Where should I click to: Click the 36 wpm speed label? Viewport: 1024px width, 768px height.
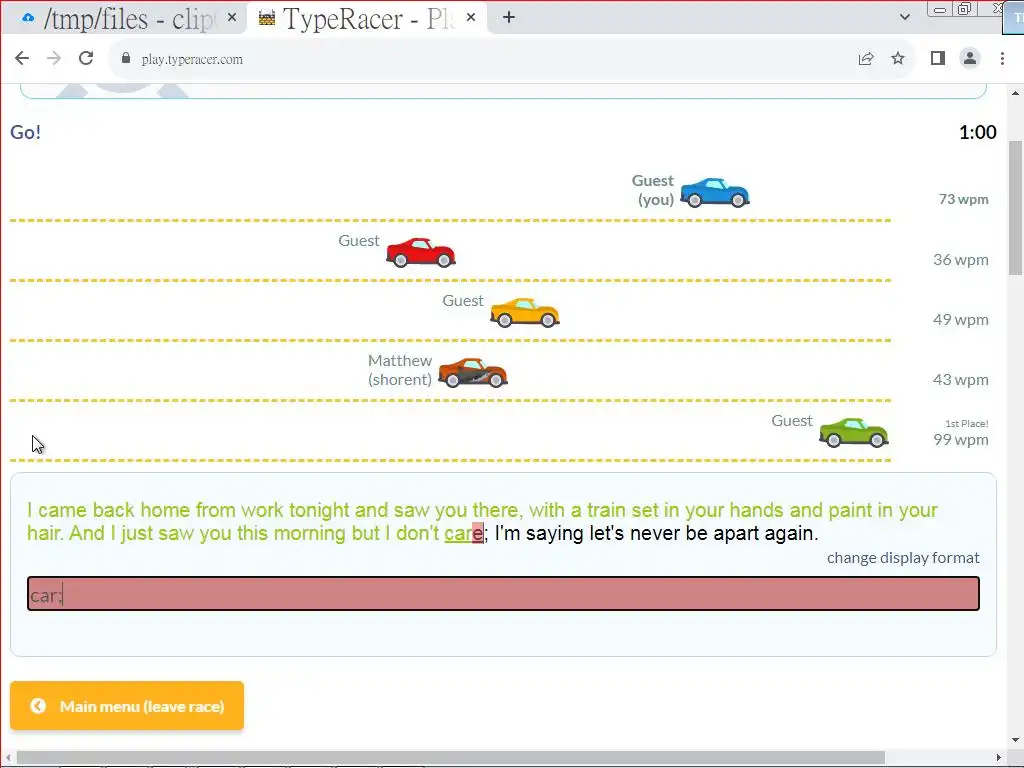[x=961, y=259]
